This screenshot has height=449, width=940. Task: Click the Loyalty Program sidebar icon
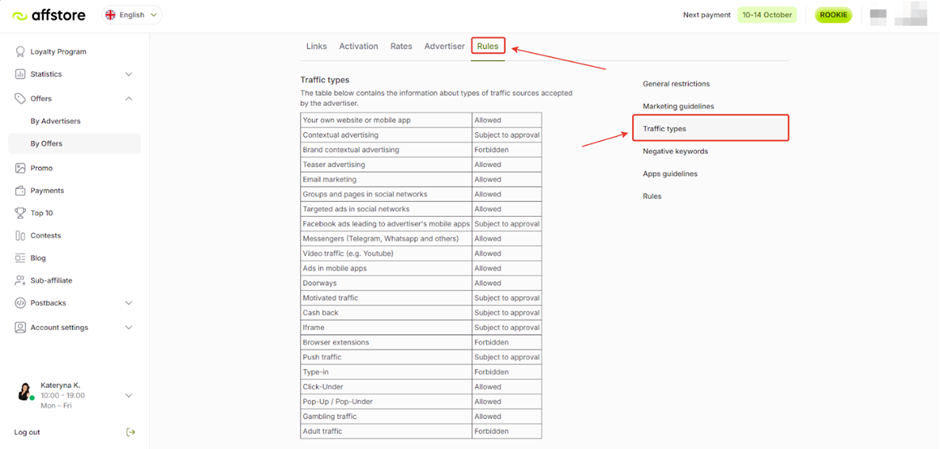click(x=20, y=51)
